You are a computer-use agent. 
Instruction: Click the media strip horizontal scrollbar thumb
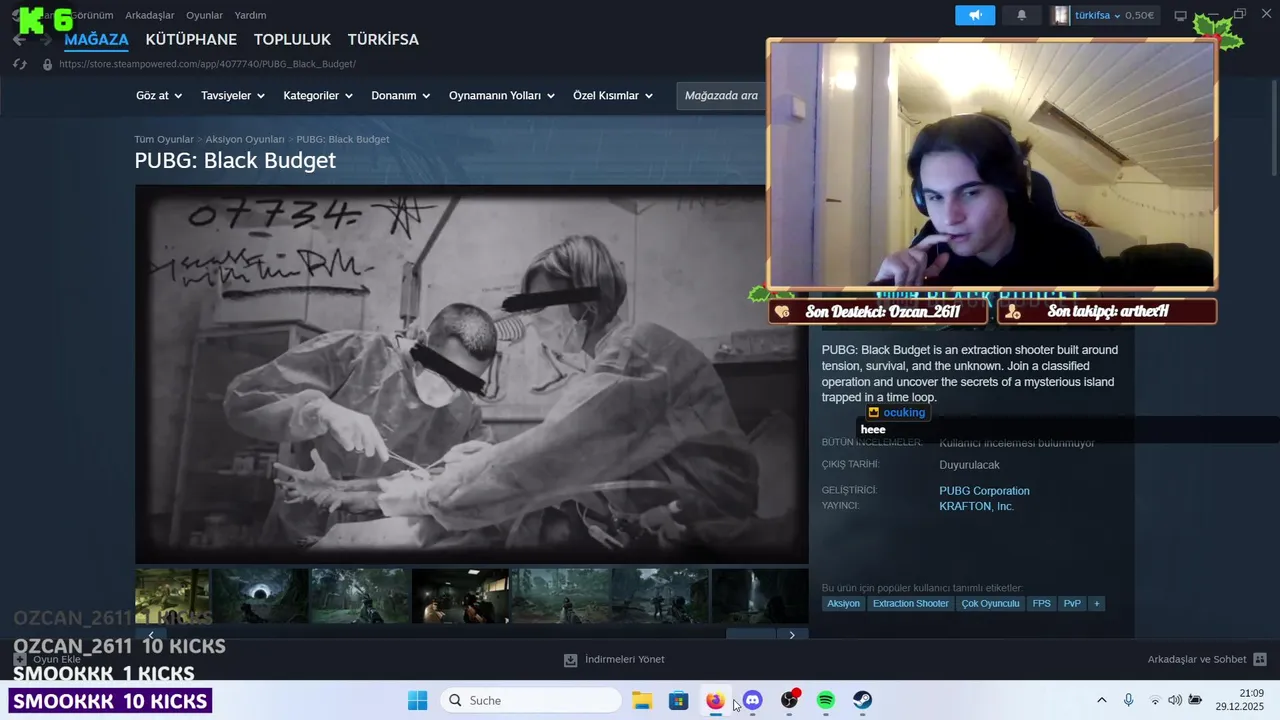click(x=750, y=634)
